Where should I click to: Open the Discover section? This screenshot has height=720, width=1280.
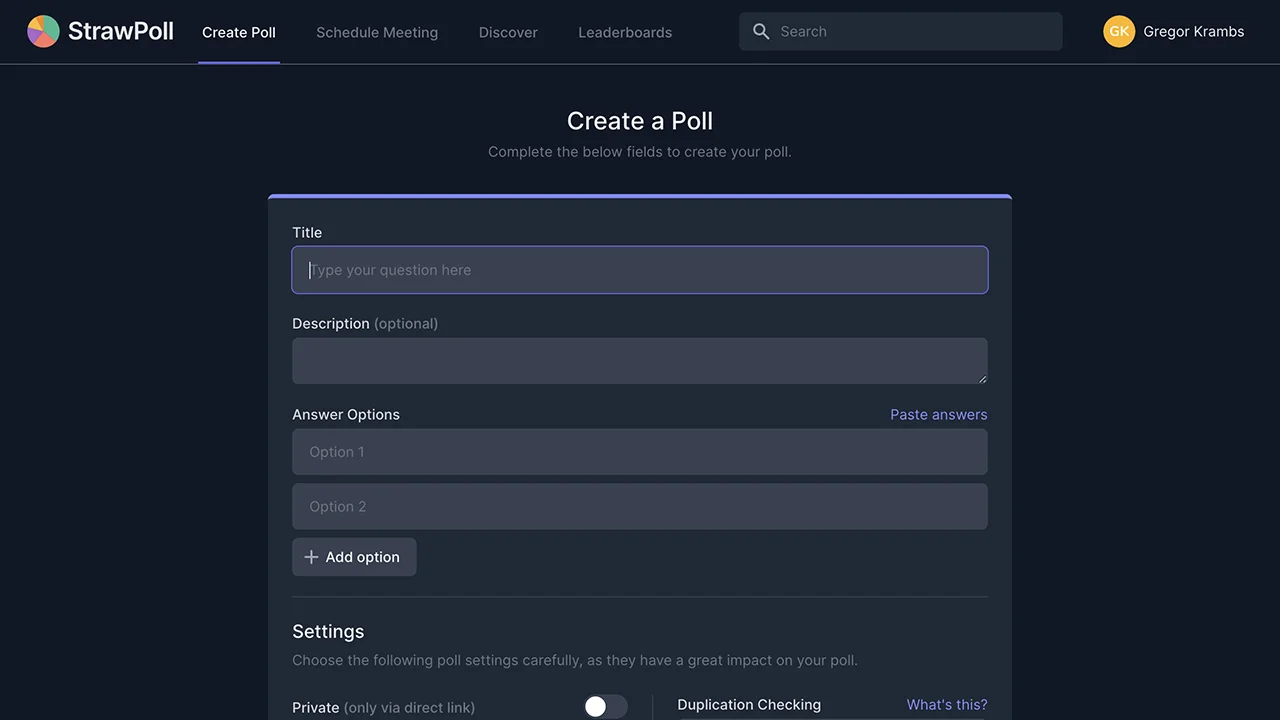tap(508, 32)
